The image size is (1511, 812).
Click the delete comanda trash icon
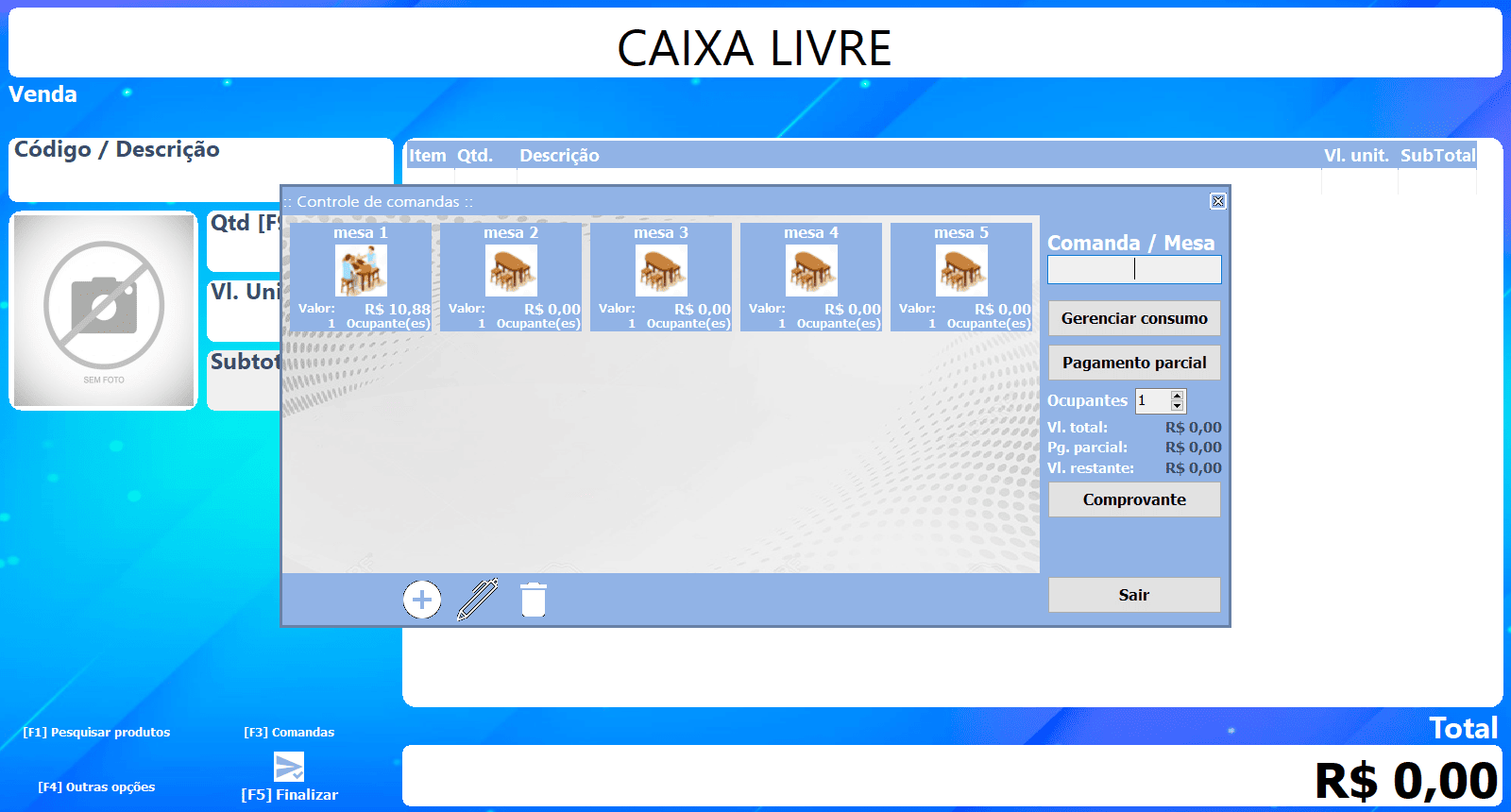click(534, 600)
